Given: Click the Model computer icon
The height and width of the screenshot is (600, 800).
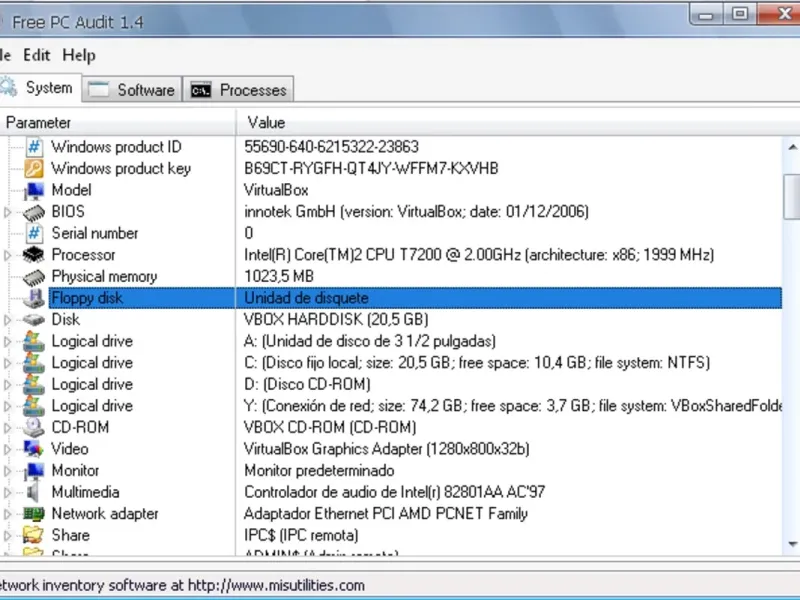Looking at the screenshot, I should [34, 190].
